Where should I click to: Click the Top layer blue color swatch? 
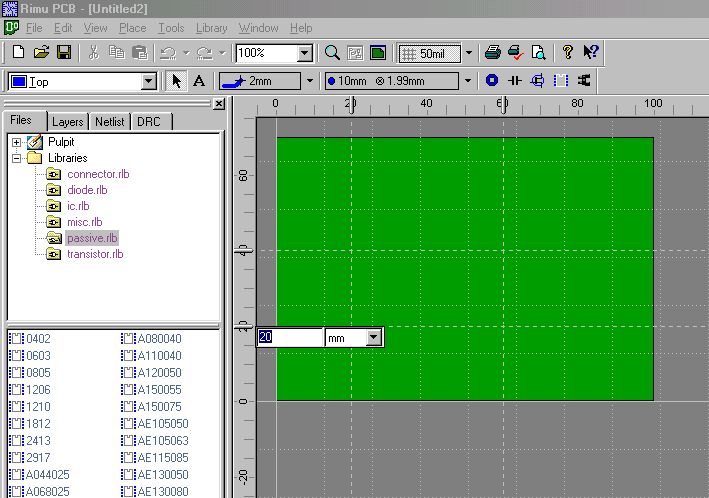click(19, 82)
